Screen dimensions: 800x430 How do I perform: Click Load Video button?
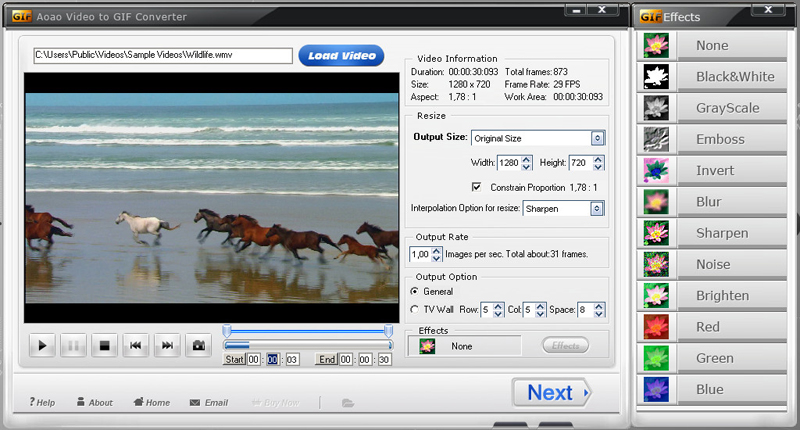pyautogui.click(x=341, y=56)
